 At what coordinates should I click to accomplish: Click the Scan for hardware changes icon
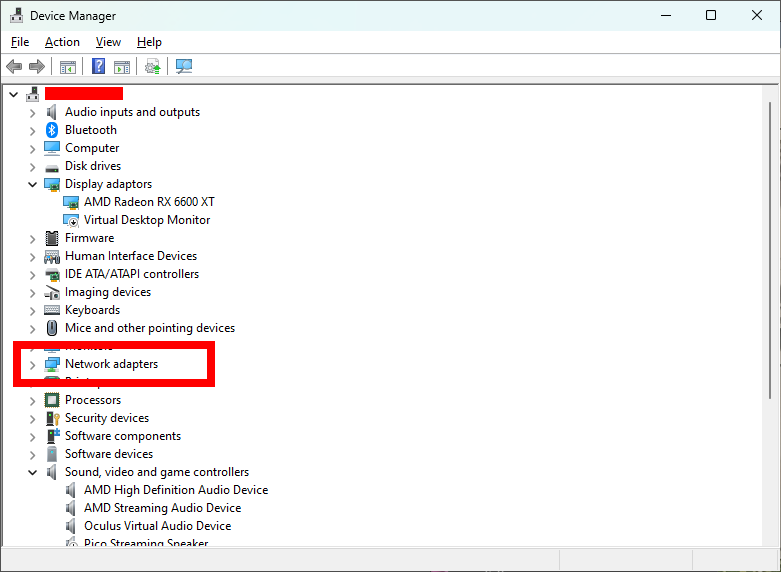(x=184, y=67)
